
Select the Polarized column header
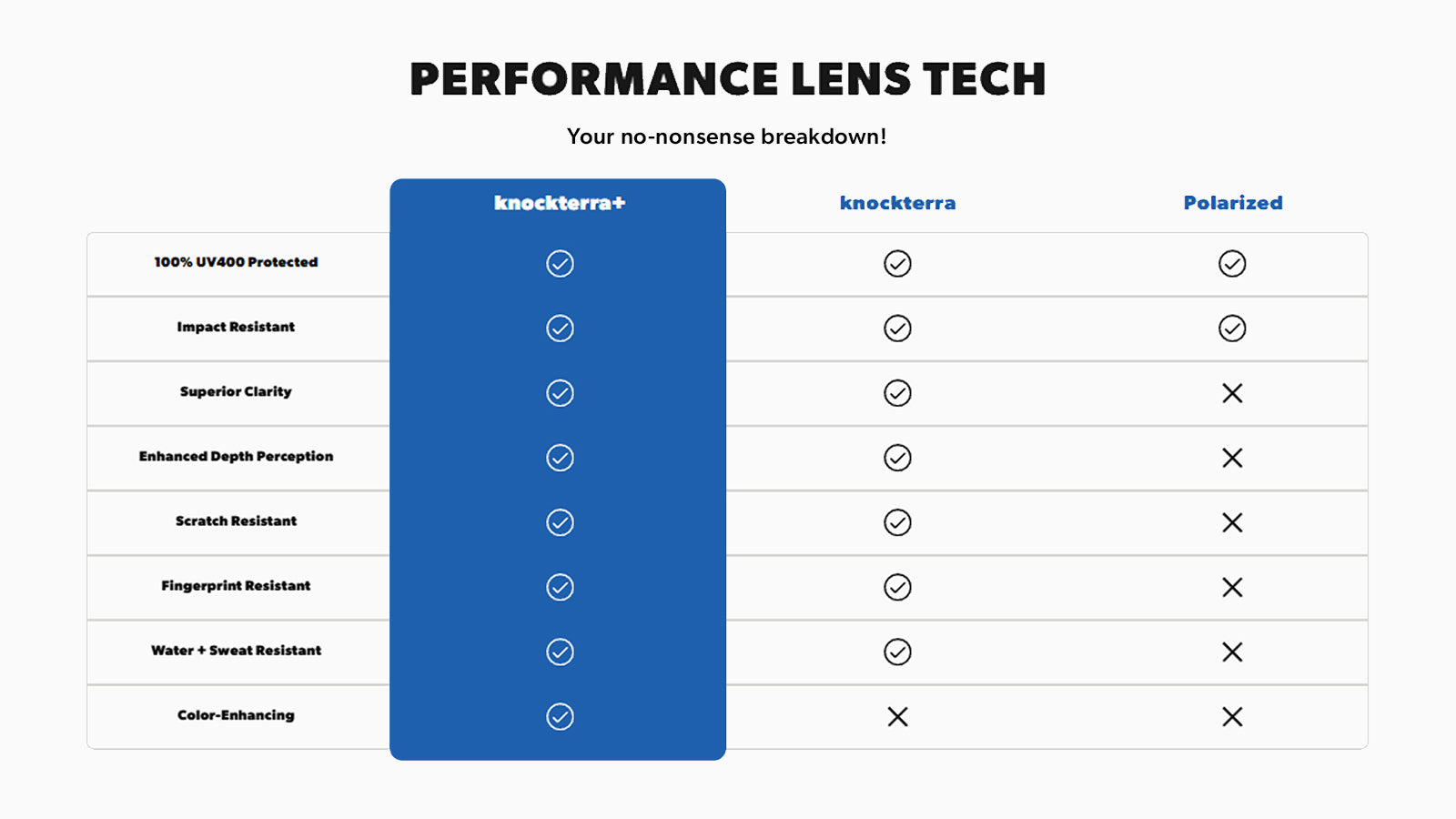click(x=1232, y=203)
